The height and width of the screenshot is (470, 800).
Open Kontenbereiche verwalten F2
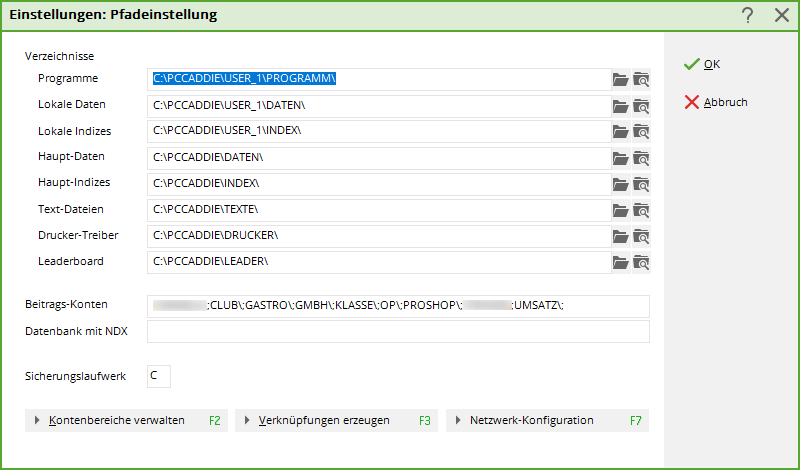click(127, 420)
